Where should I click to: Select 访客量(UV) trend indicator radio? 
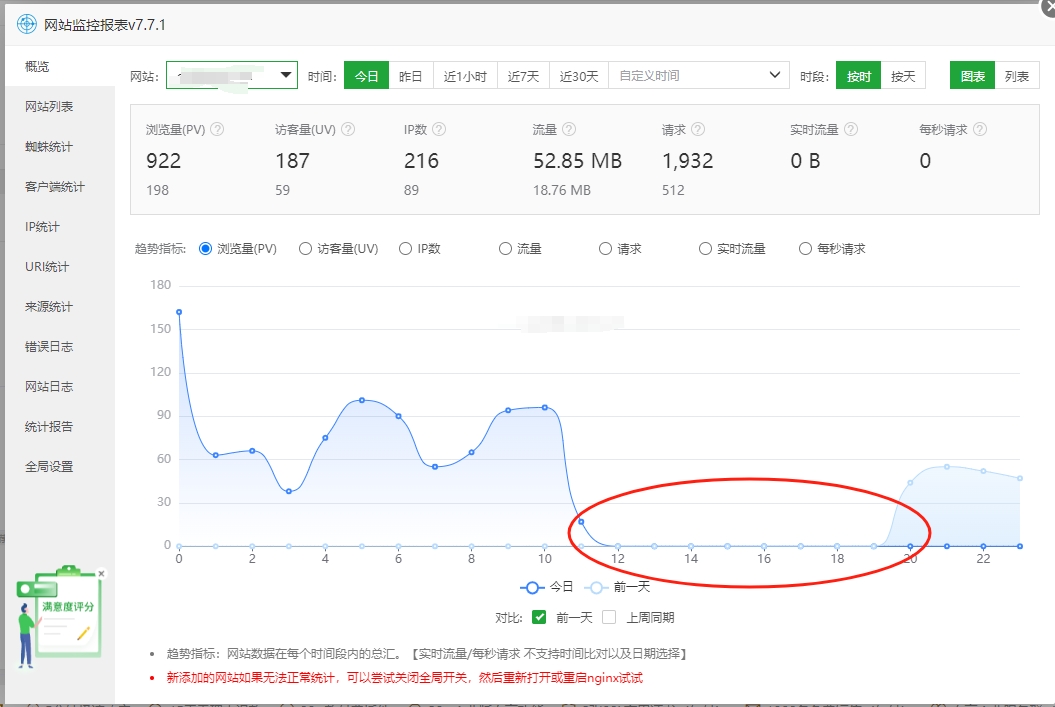point(305,249)
